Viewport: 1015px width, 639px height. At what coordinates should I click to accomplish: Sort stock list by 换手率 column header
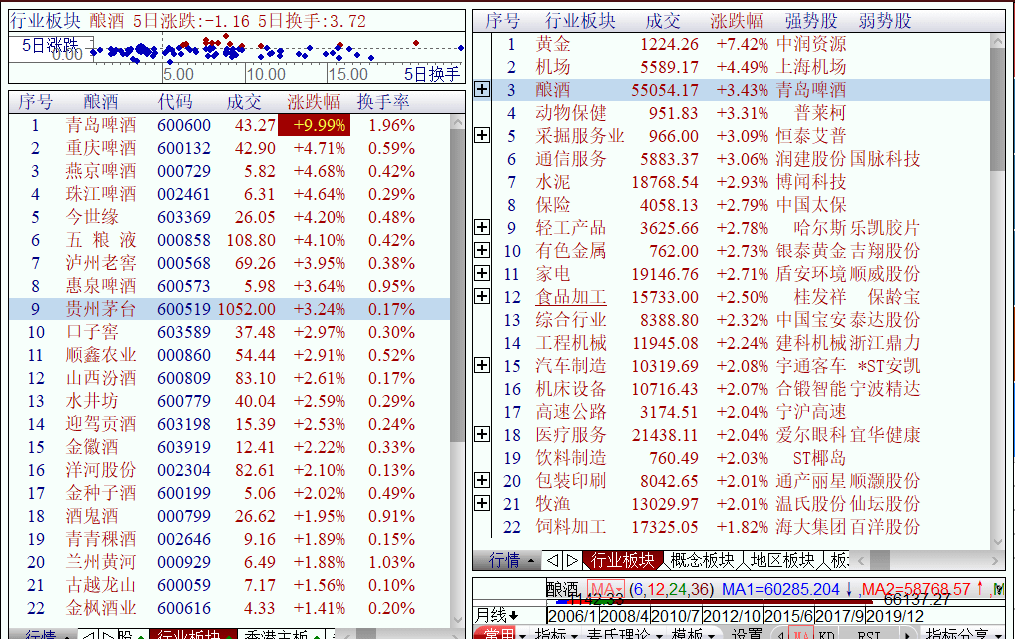tap(383, 102)
